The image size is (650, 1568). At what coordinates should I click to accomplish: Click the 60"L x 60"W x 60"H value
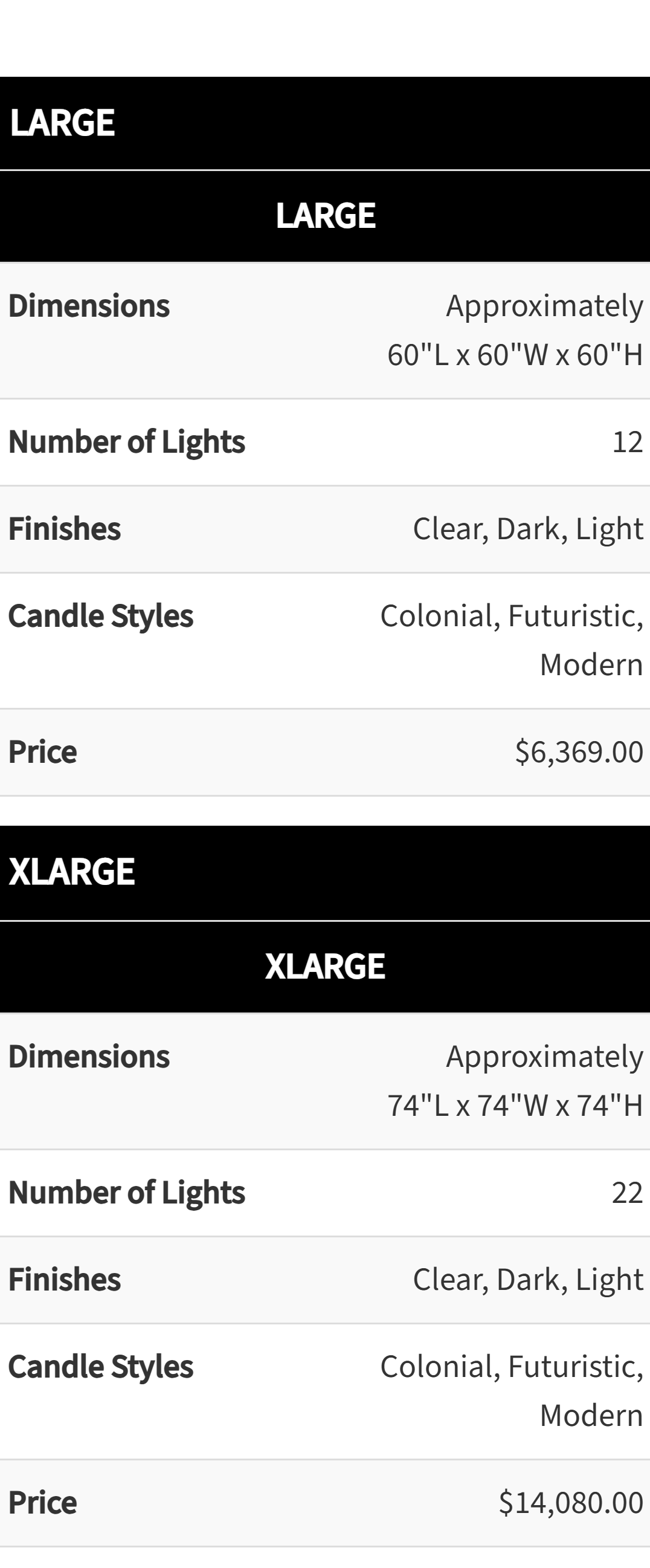click(x=515, y=354)
